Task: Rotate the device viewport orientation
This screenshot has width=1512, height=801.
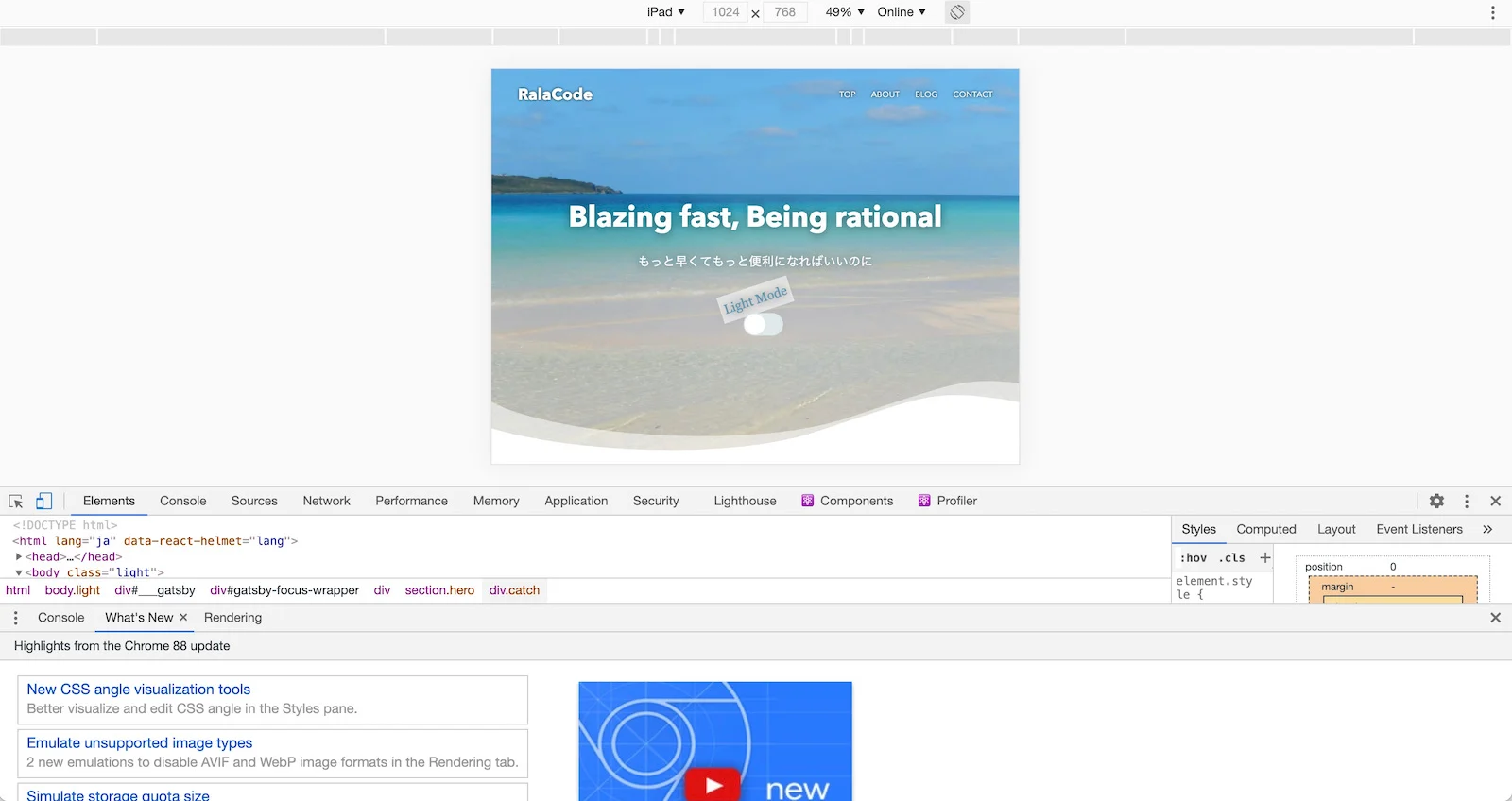Action: click(x=957, y=12)
